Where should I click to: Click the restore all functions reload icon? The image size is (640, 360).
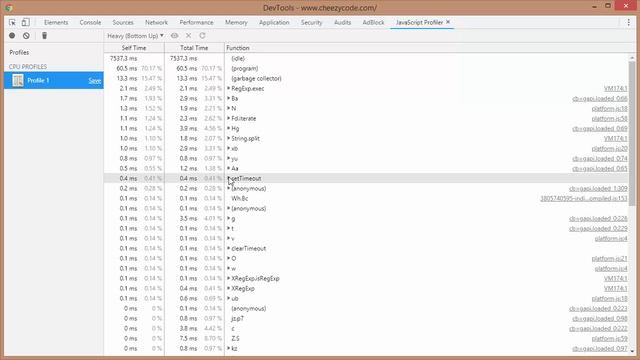[202, 36]
